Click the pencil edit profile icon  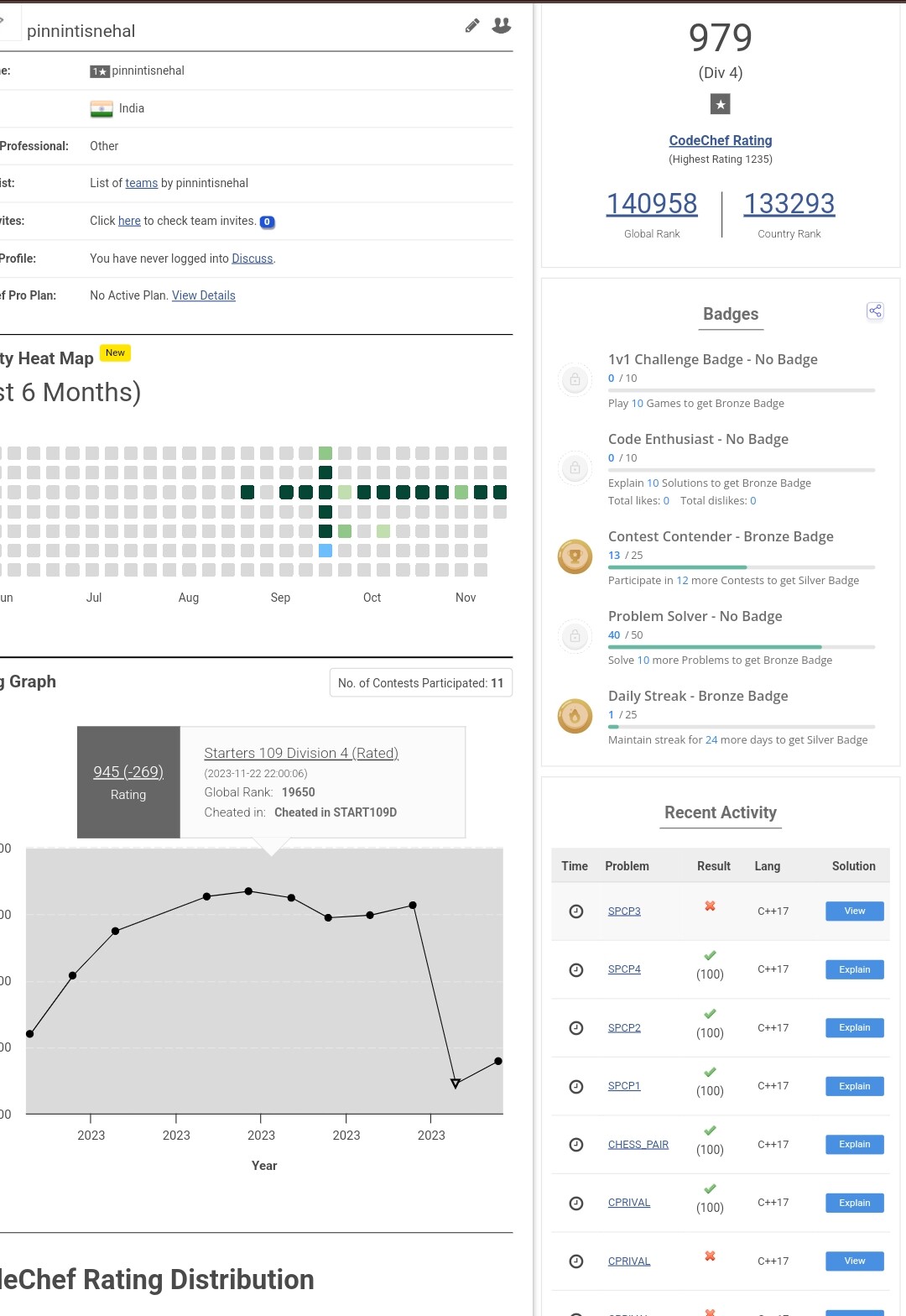pos(472,26)
